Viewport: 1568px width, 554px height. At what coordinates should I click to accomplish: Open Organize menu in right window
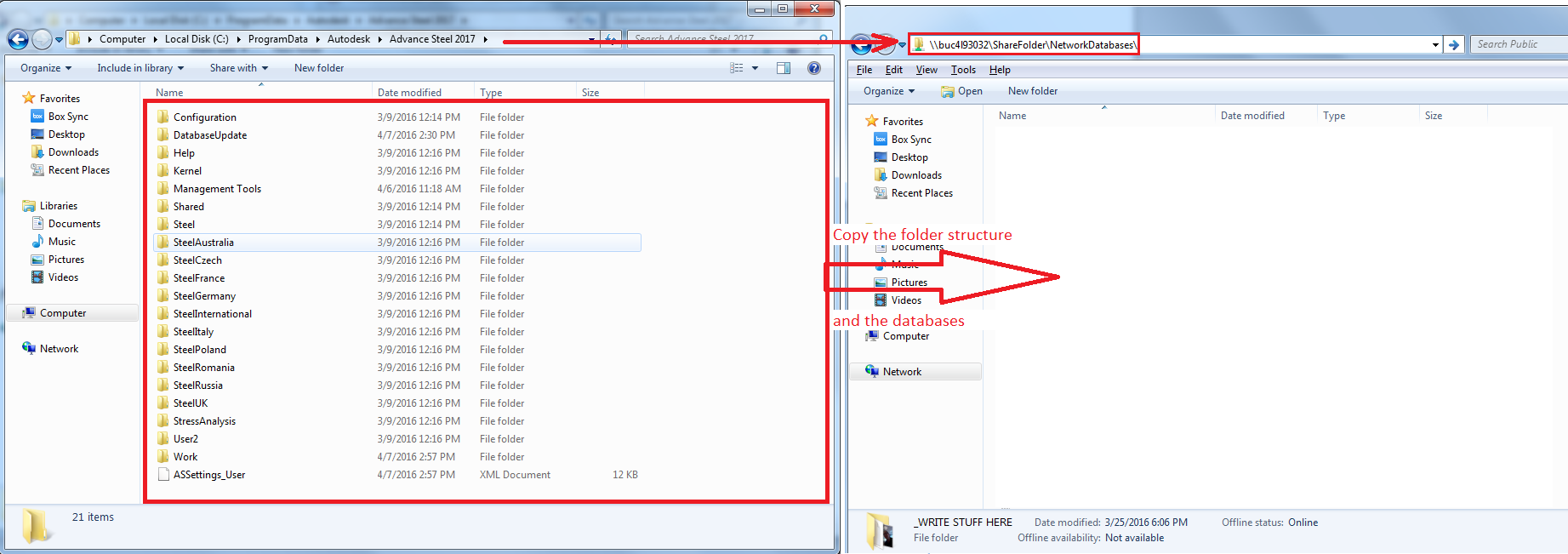889,91
